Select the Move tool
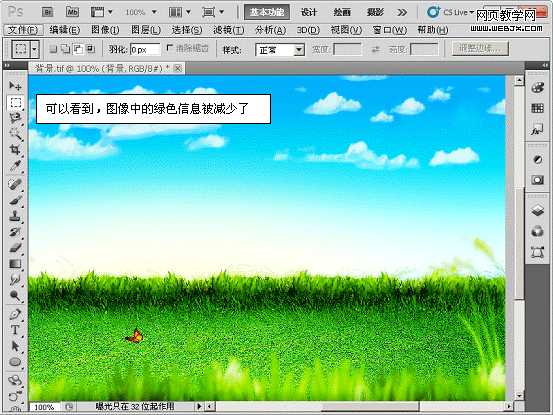 tap(15, 86)
